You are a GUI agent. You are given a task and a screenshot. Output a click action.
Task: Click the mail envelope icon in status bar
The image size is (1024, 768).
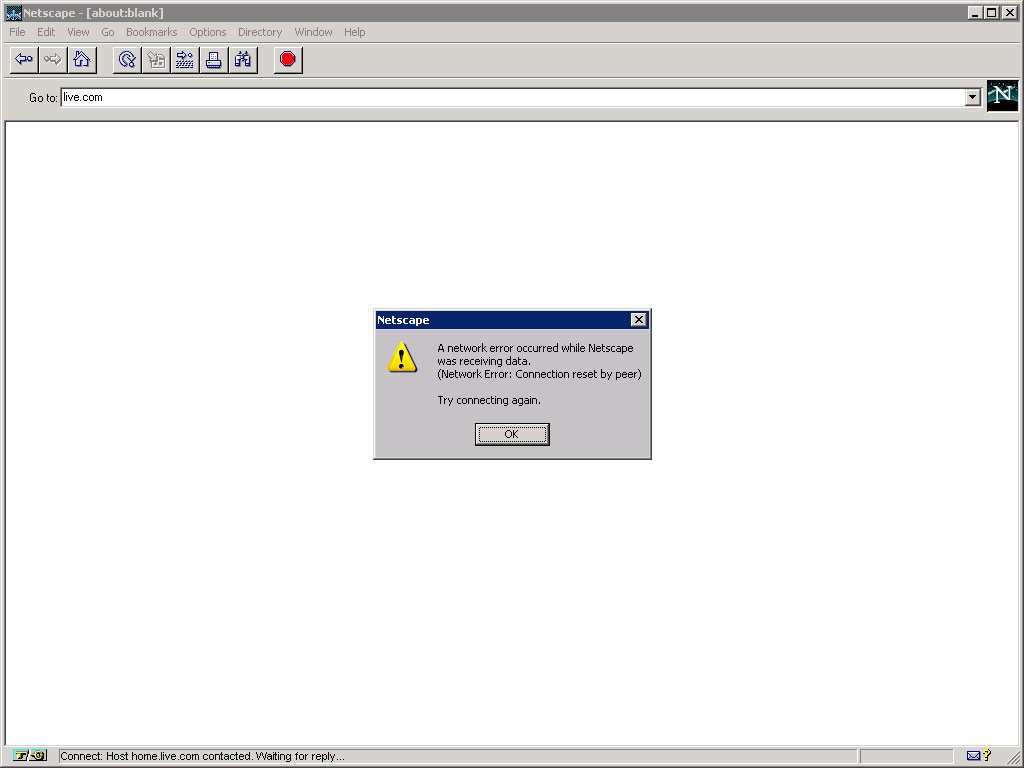coord(973,756)
